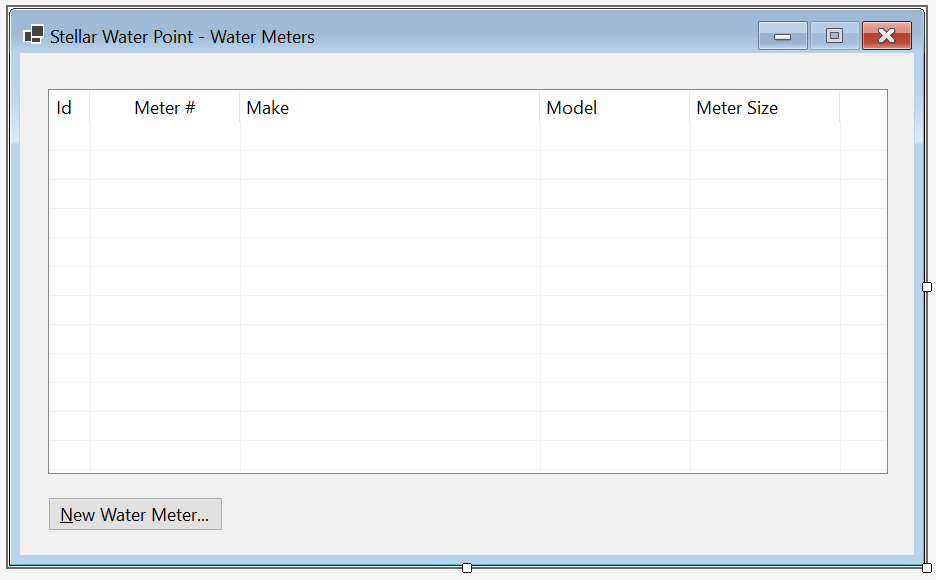Minimize the Water Meters window
The height and width of the screenshot is (580, 936).
pyautogui.click(x=783, y=36)
